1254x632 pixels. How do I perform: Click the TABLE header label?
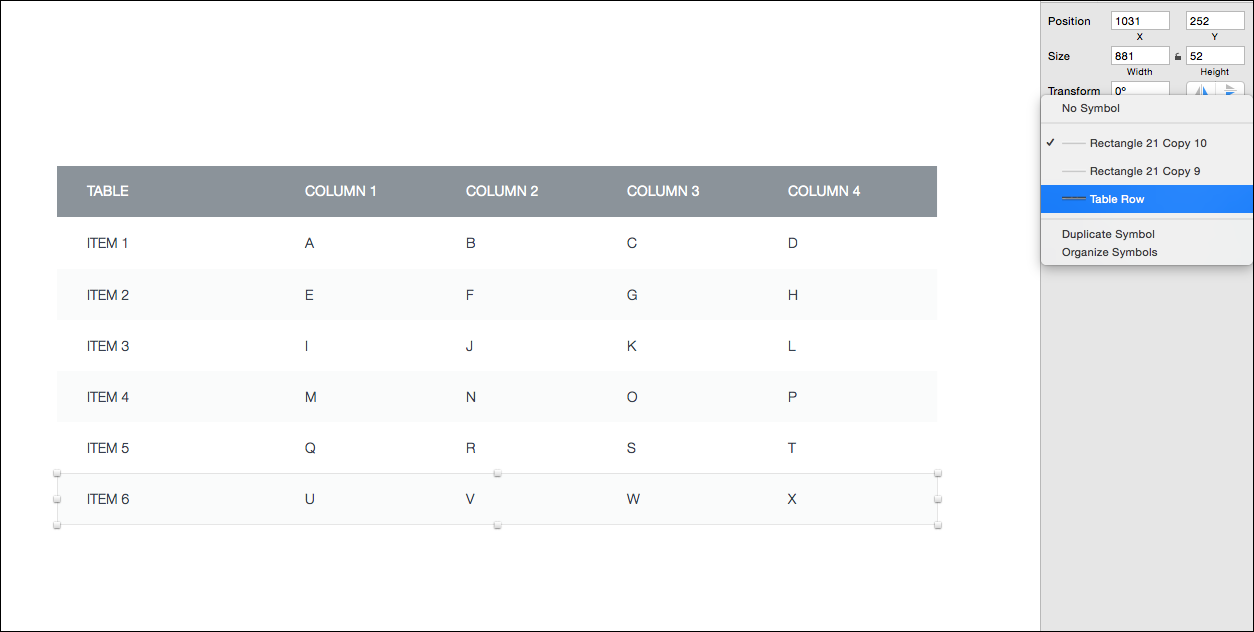[108, 191]
